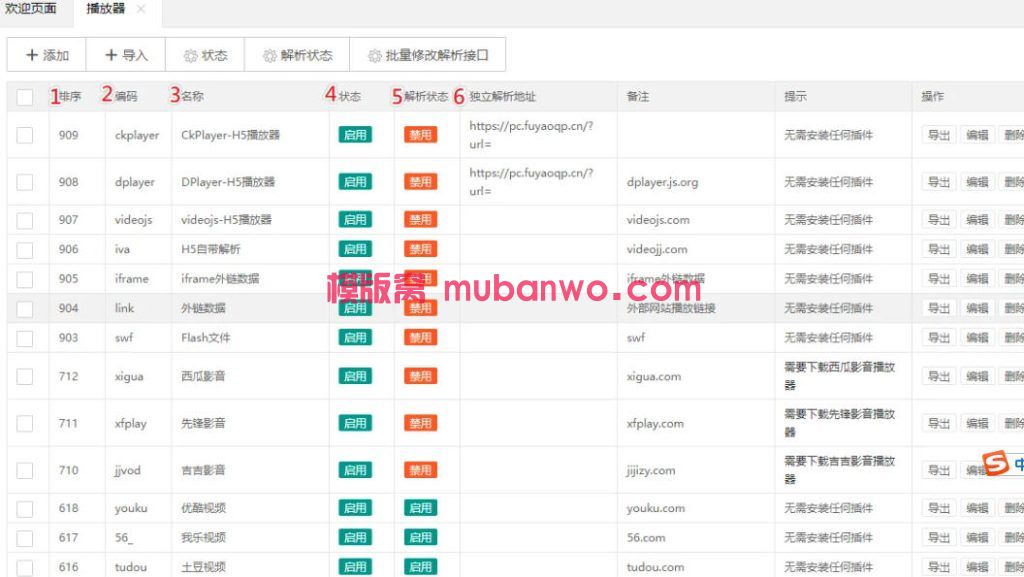1024x577 pixels.
Task: Check the videojs row checkbox
Action: coord(25,220)
